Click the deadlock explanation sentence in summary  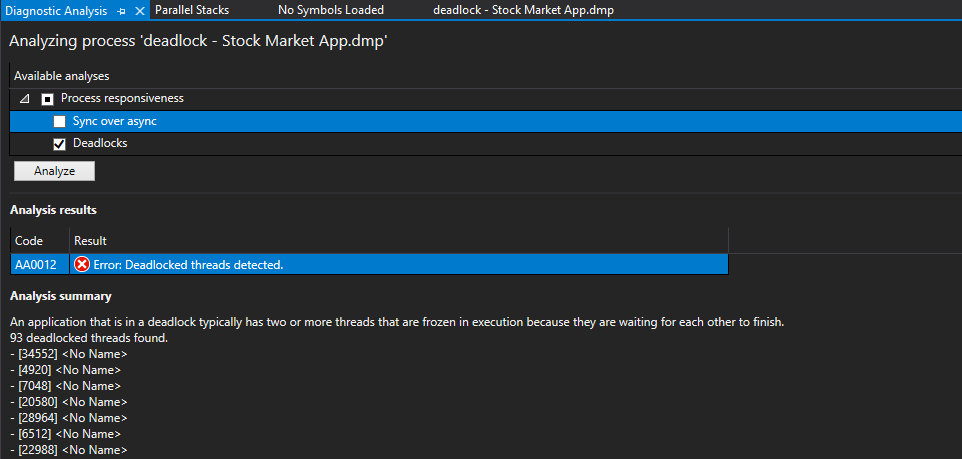click(x=398, y=322)
